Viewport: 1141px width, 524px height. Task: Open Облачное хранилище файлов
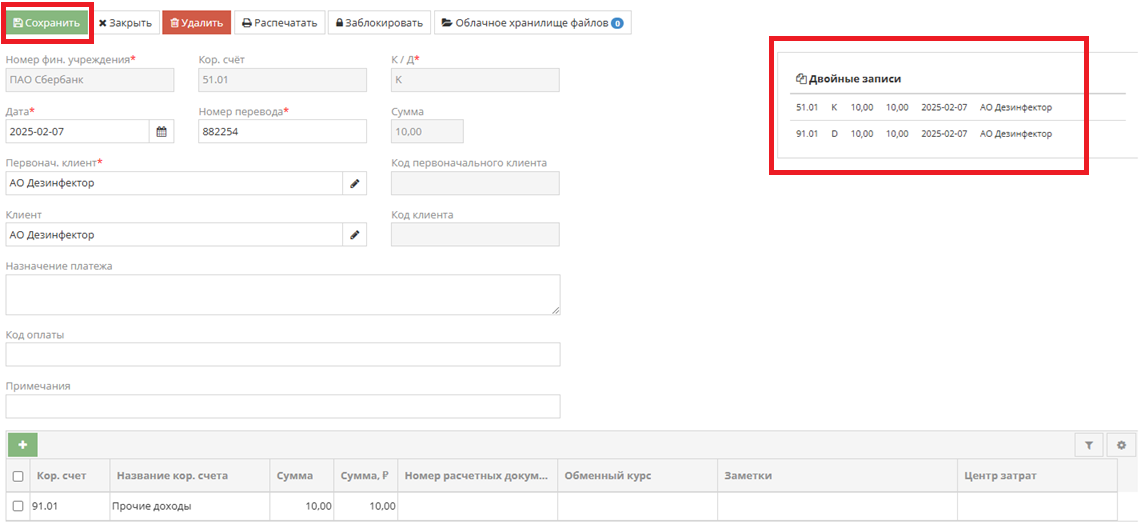532,23
